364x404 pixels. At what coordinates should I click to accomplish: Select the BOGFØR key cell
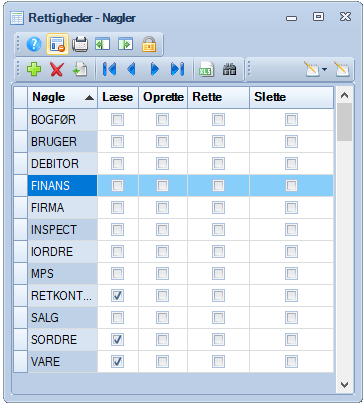point(62,119)
